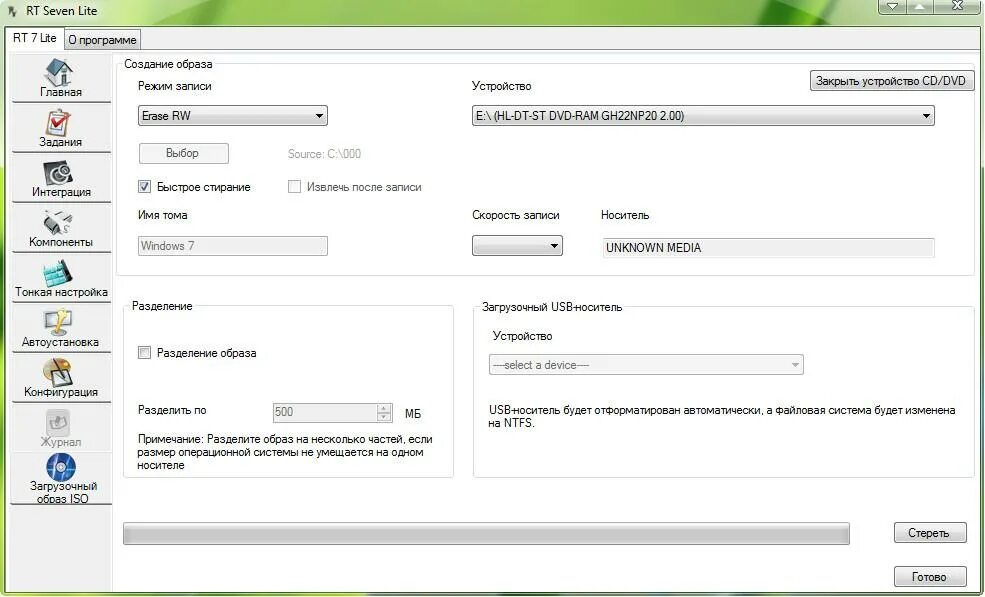
Task: Click the Стереть button
Action: pos(930,533)
